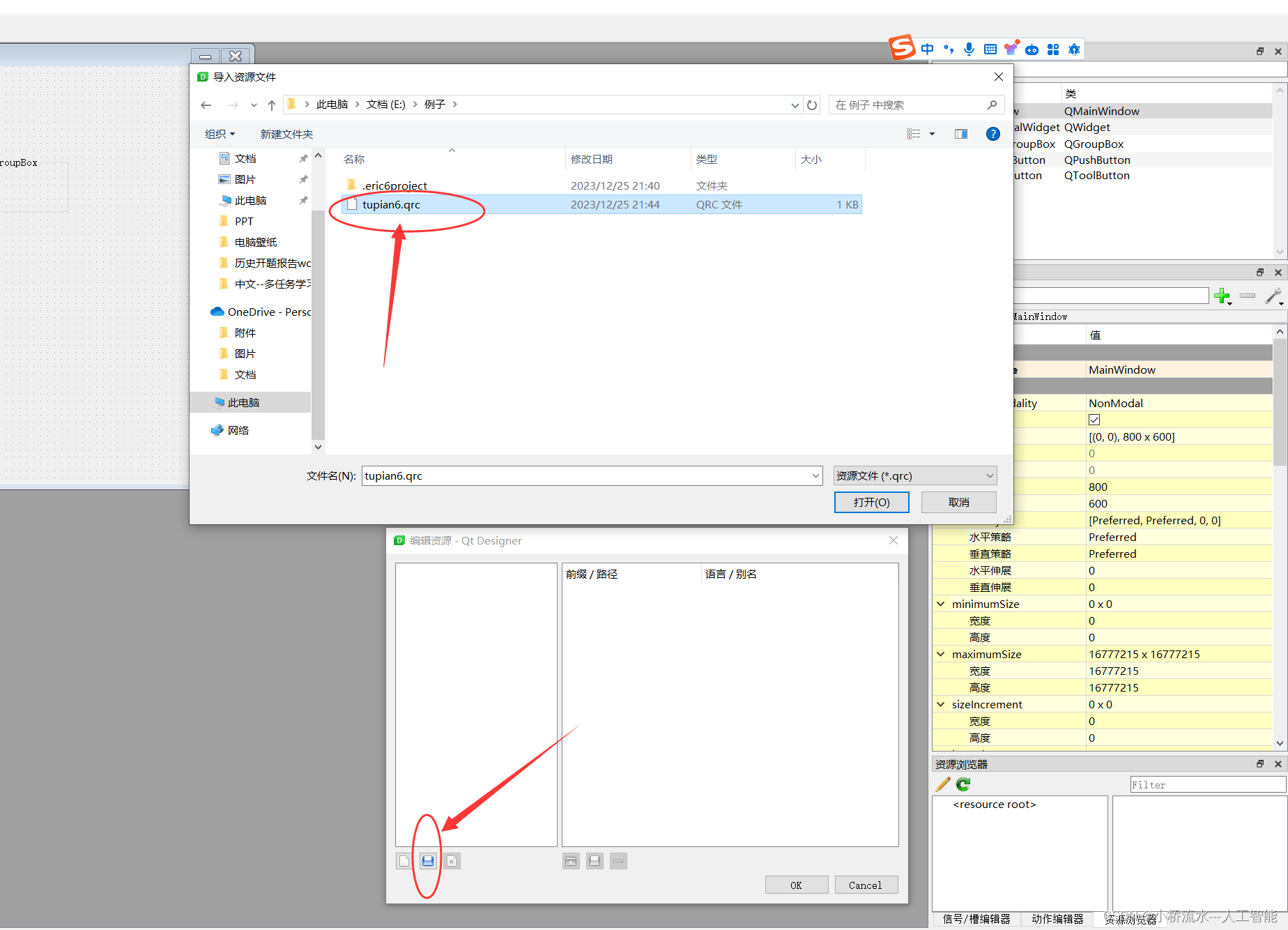This screenshot has width=1288, height=930.
Task: Select OneDrive - Personal in the sidebar
Action: coord(261,312)
